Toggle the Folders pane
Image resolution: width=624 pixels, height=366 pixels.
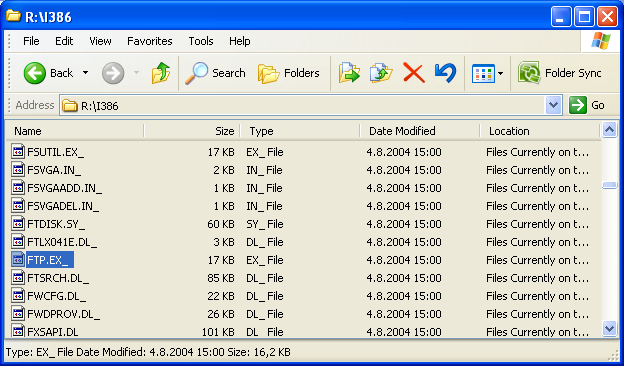[289, 73]
